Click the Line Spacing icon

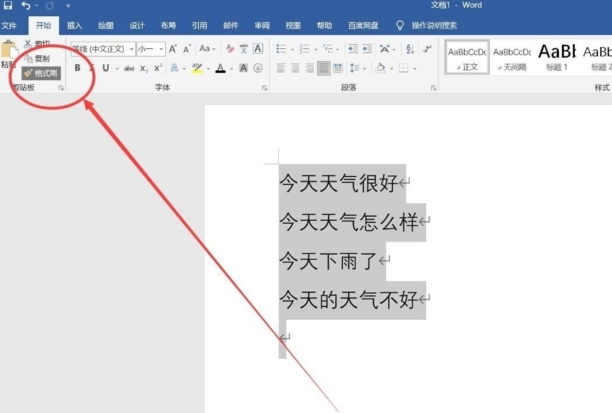coord(355,68)
